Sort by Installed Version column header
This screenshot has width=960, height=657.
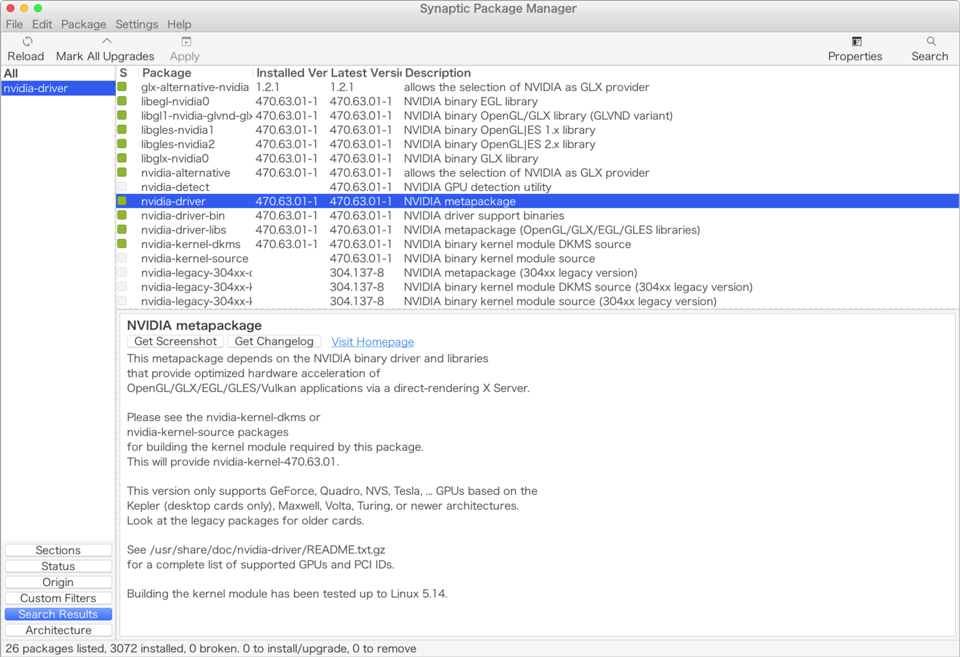[x=291, y=73]
